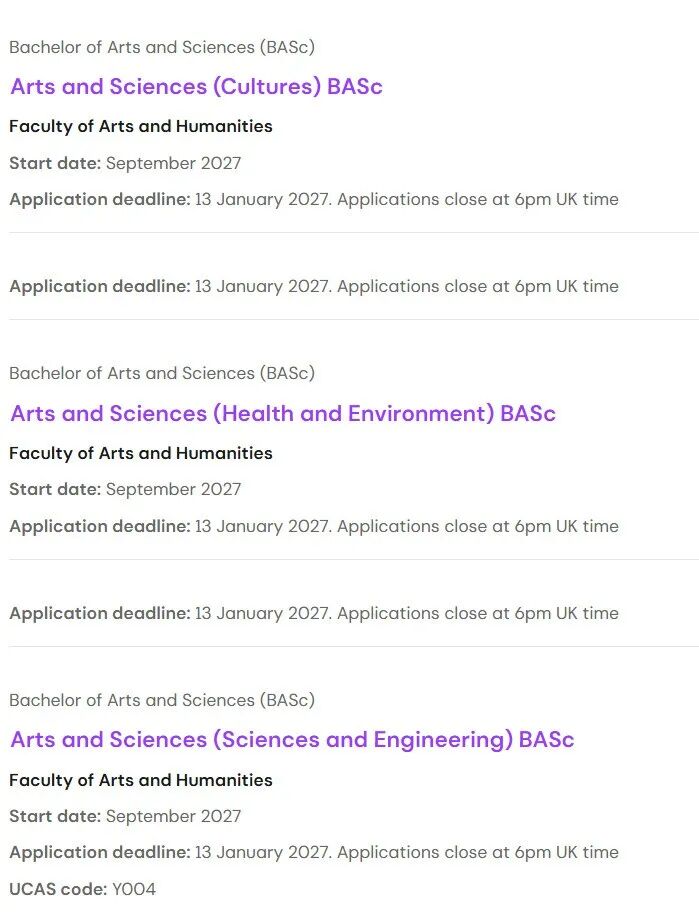The height and width of the screenshot is (921, 699).
Task: Click the degree type label above Sciences and Engineering
Action: [x=162, y=700]
